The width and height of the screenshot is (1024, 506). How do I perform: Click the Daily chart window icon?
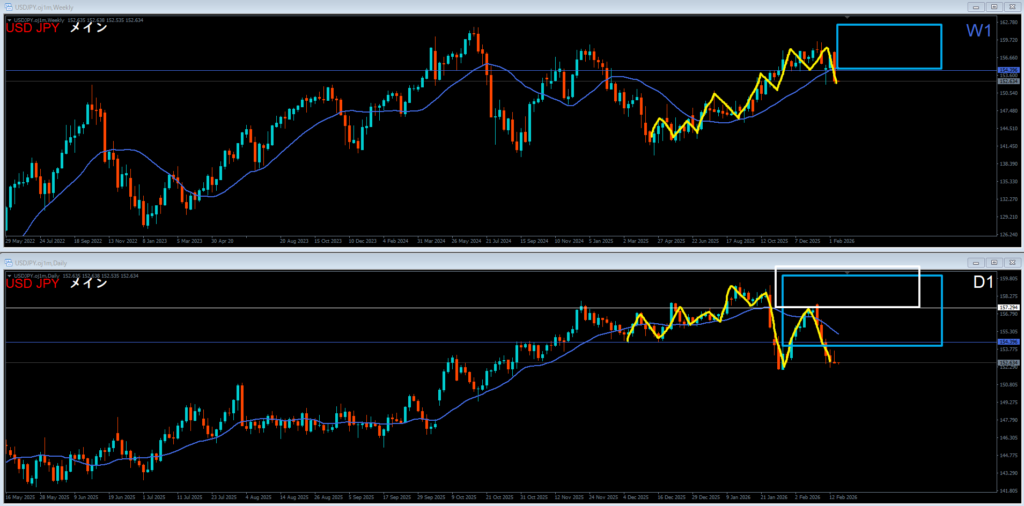(x=8, y=260)
